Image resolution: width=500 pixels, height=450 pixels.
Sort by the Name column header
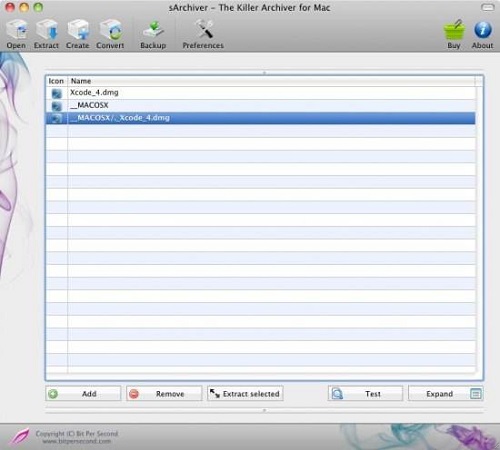(x=271, y=81)
